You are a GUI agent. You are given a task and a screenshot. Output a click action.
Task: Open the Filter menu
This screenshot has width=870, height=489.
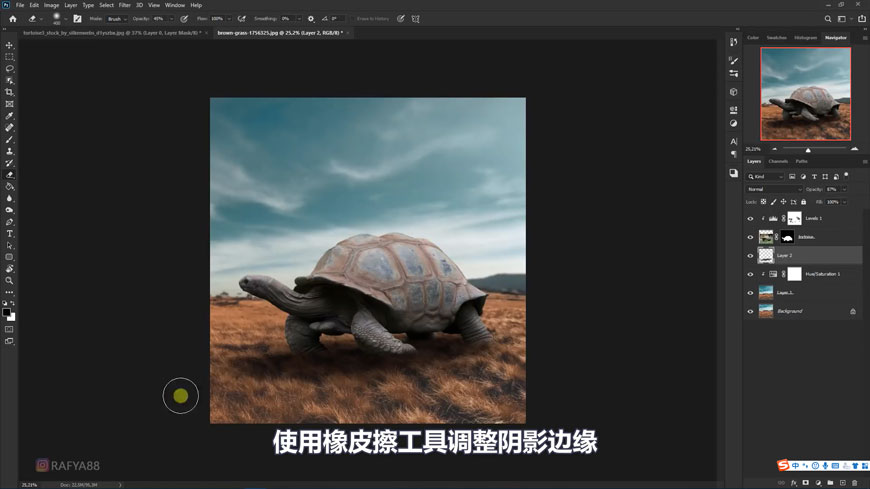pyautogui.click(x=124, y=5)
